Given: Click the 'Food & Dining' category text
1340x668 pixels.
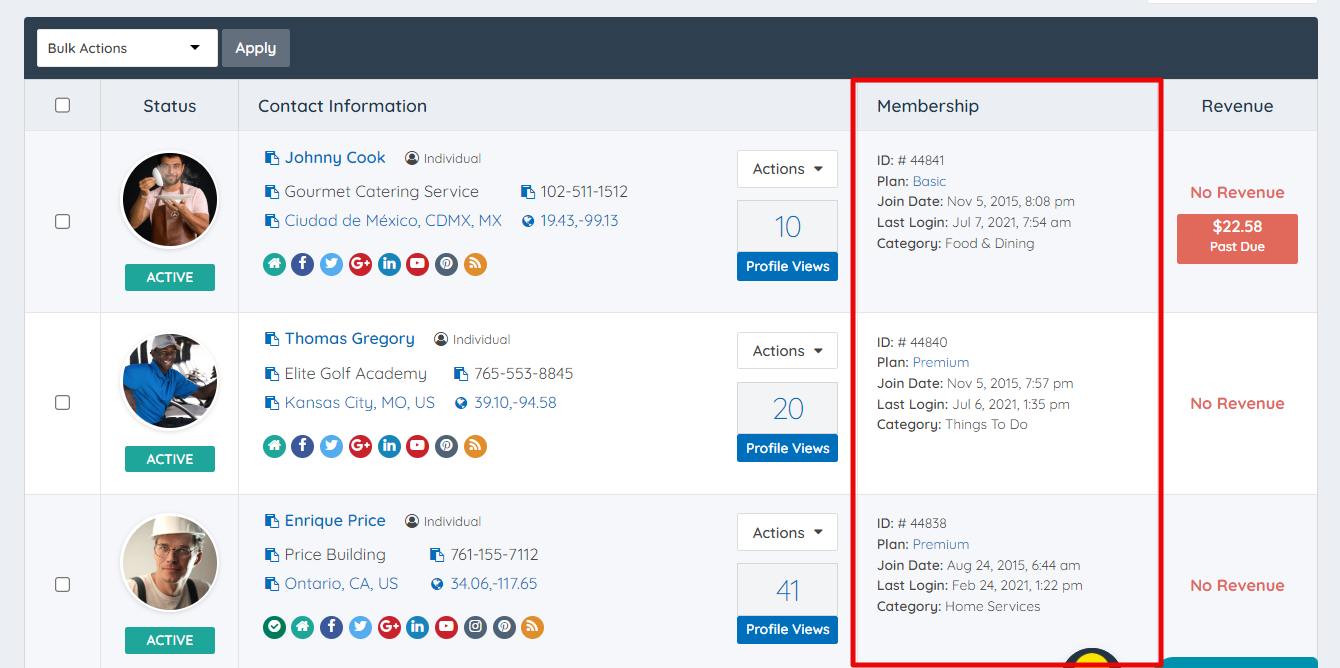Looking at the screenshot, I should [x=990, y=243].
